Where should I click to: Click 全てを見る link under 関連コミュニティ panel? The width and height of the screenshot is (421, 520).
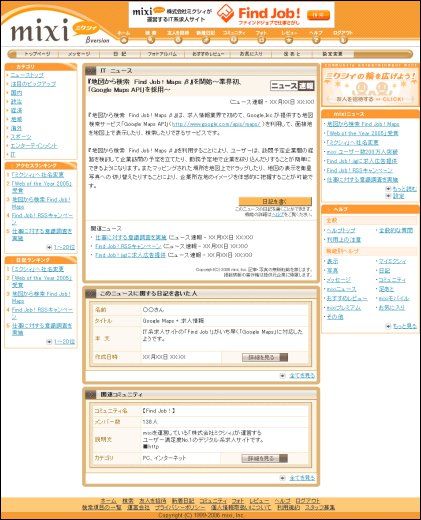302,478
